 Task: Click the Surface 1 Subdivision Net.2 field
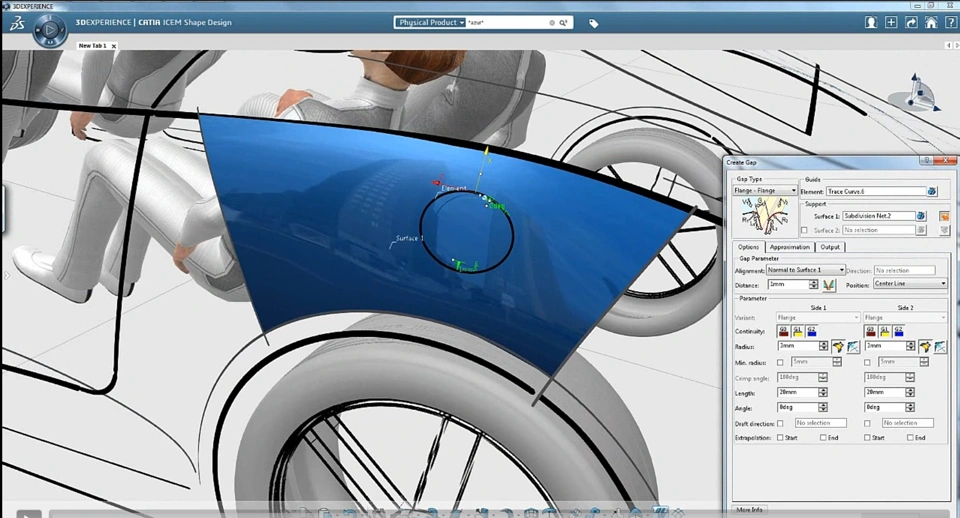pyautogui.click(x=879, y=216)
